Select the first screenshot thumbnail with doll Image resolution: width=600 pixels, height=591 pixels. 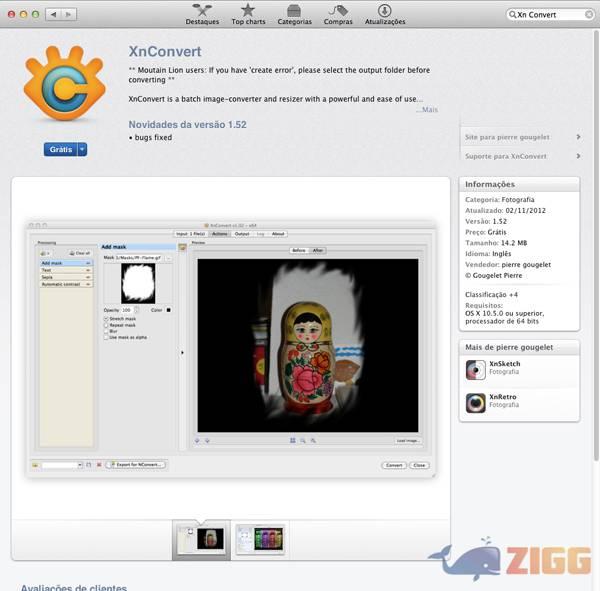point(201,539)
